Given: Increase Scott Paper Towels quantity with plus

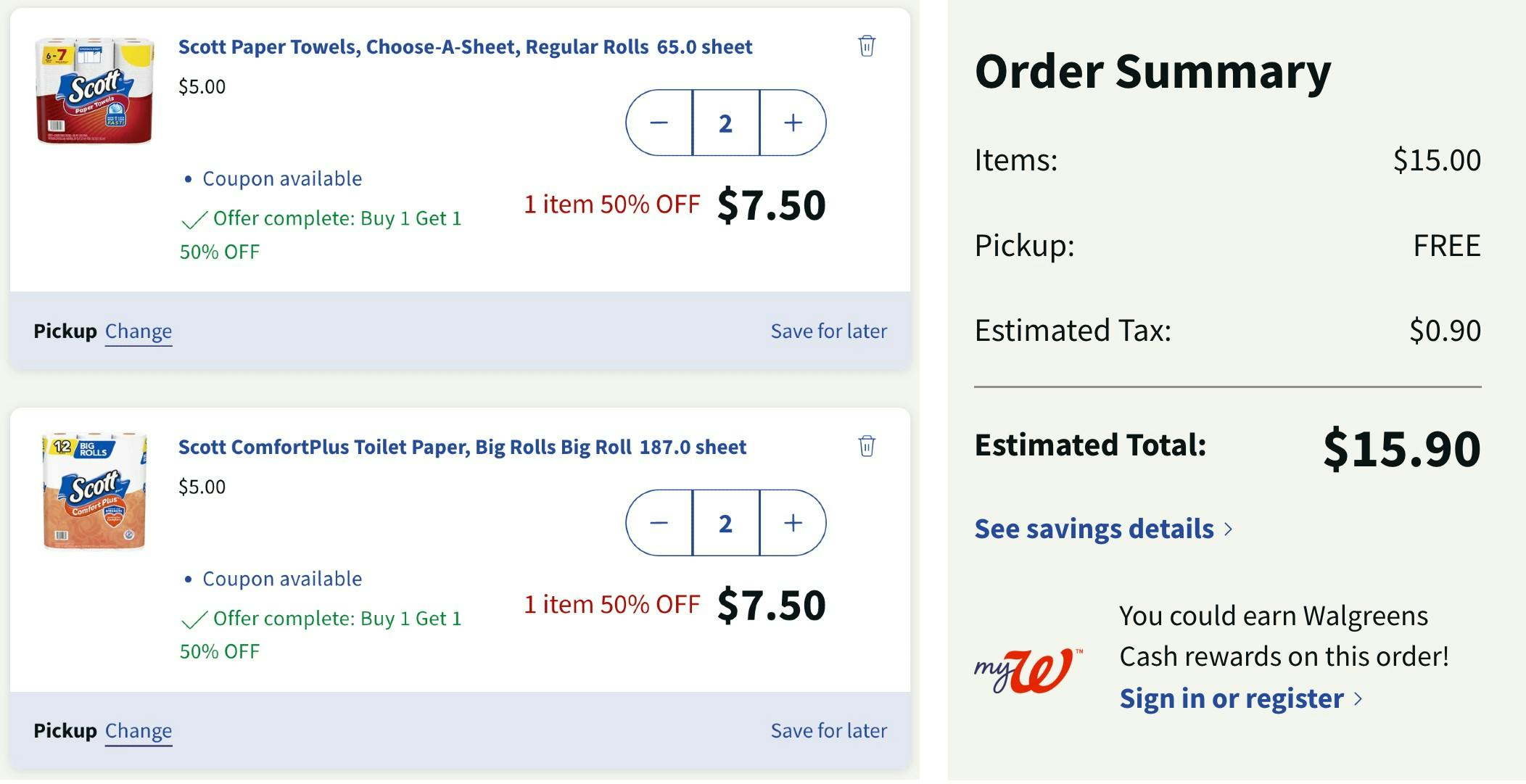Looking at the screenshot, I should click(x=793, y=123).
